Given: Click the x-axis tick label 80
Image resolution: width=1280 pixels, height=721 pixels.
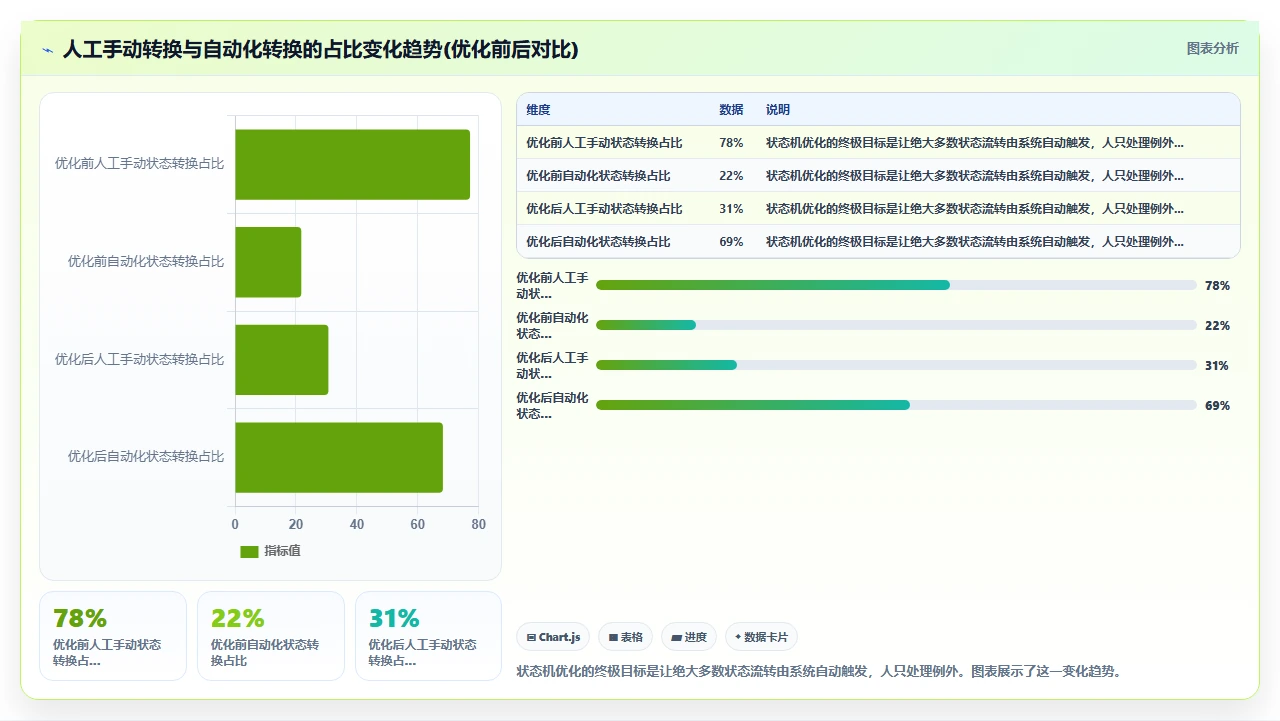Looking at the screenshot, I should pos(479,524).
